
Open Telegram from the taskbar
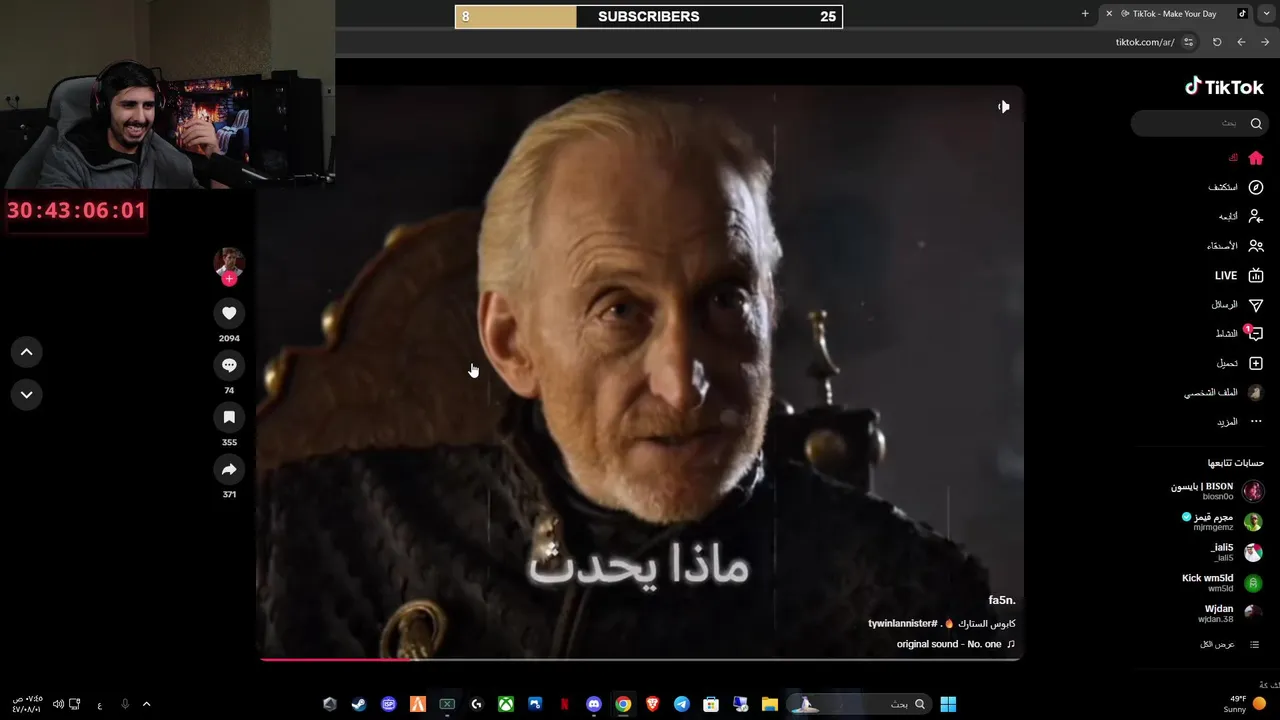click(x=681, y=704)
